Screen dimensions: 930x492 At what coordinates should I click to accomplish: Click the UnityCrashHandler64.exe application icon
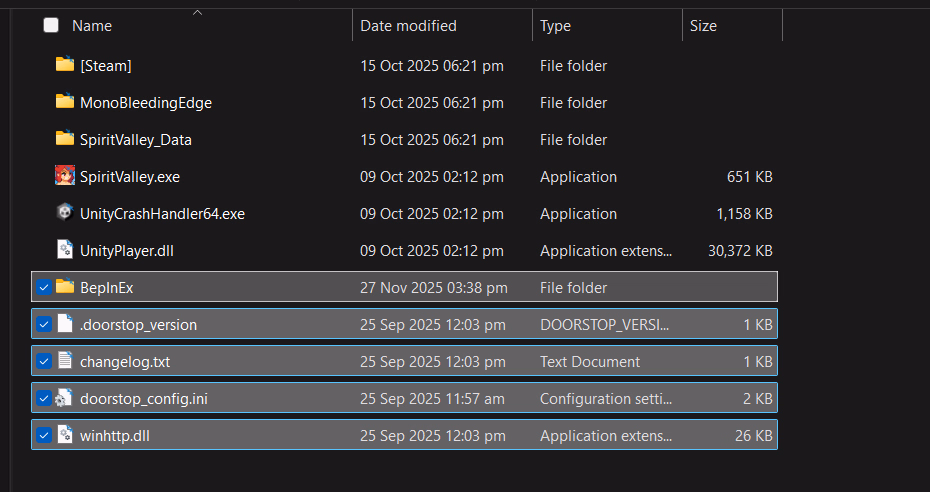pos(65,213)
